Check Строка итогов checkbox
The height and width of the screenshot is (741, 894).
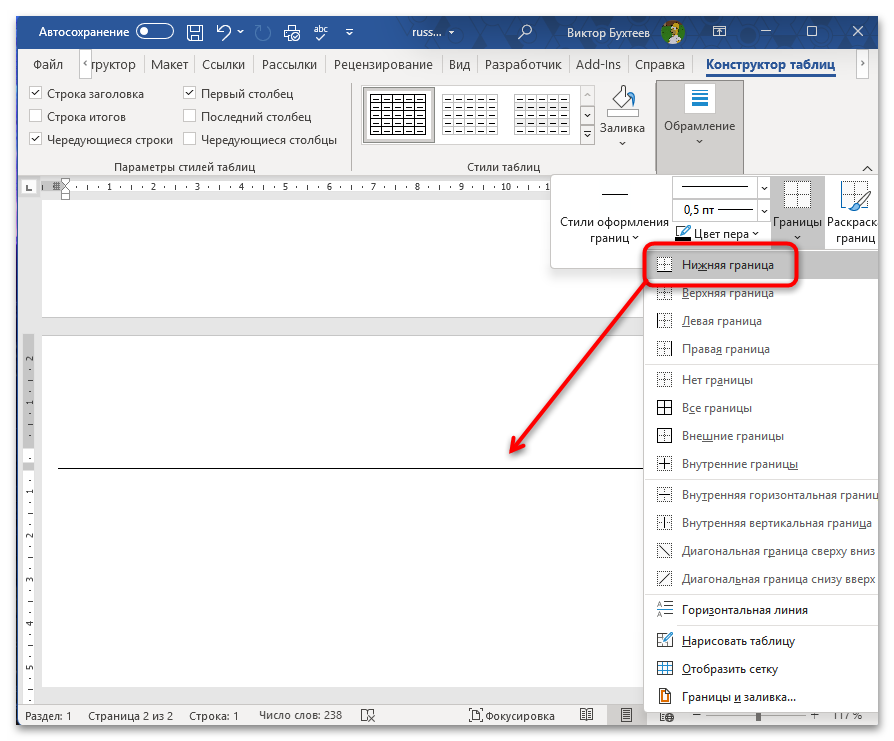pos(35,116)
